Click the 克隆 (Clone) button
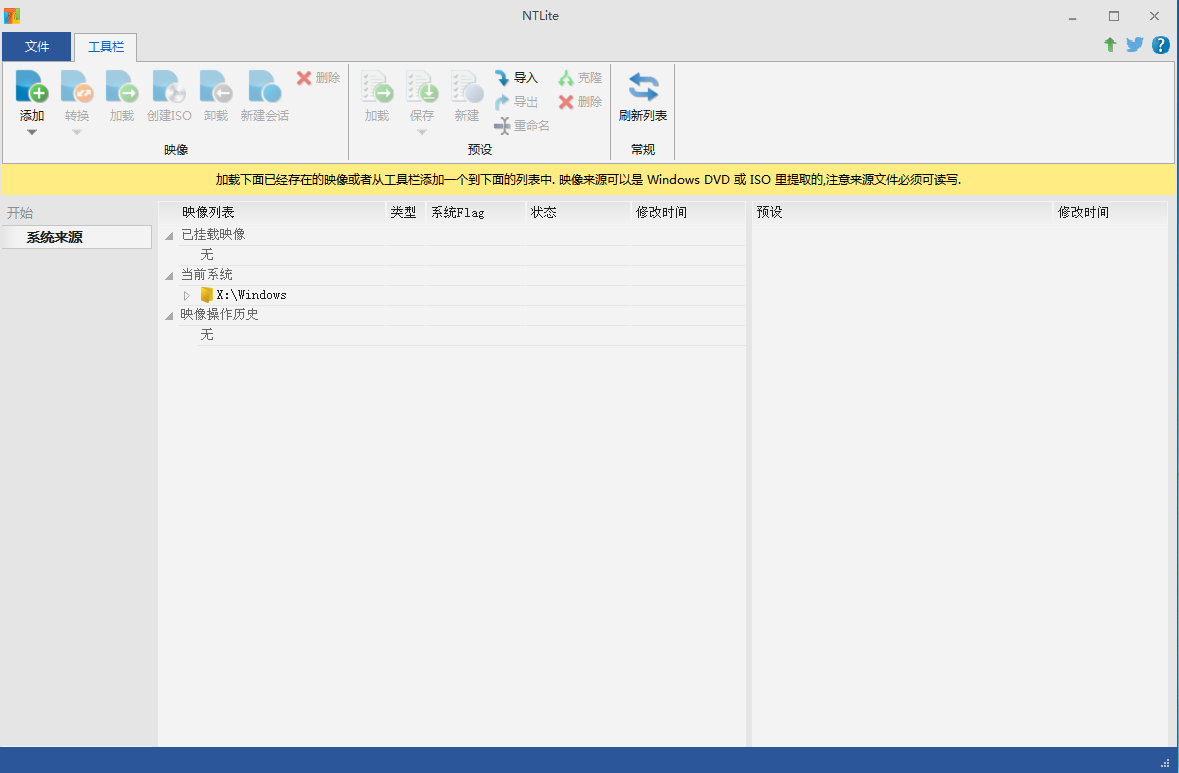This screenshot has width=1179, height=773. (580, 77)
